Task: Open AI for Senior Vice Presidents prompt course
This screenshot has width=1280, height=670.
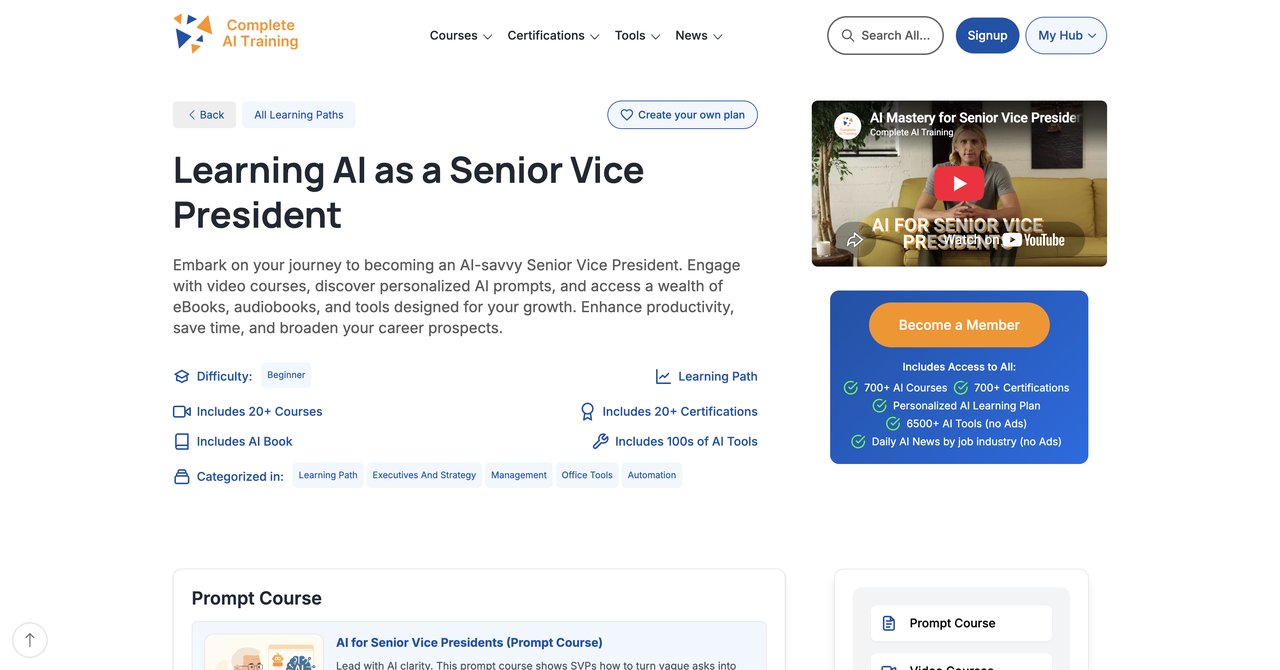Action: click(469, 643)
